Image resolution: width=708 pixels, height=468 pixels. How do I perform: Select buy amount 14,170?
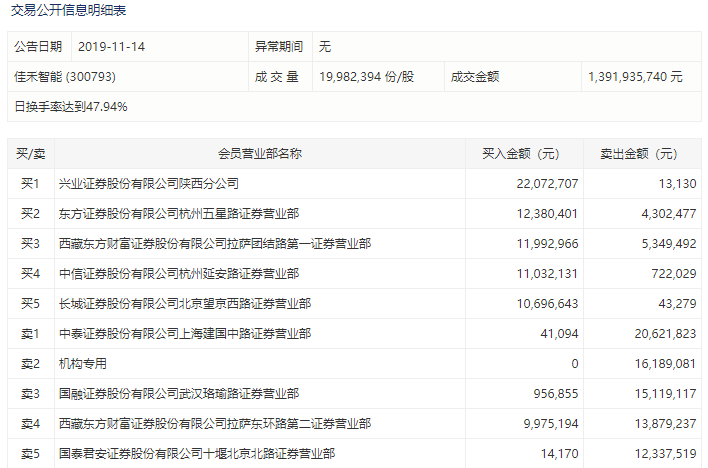point(559,454)
